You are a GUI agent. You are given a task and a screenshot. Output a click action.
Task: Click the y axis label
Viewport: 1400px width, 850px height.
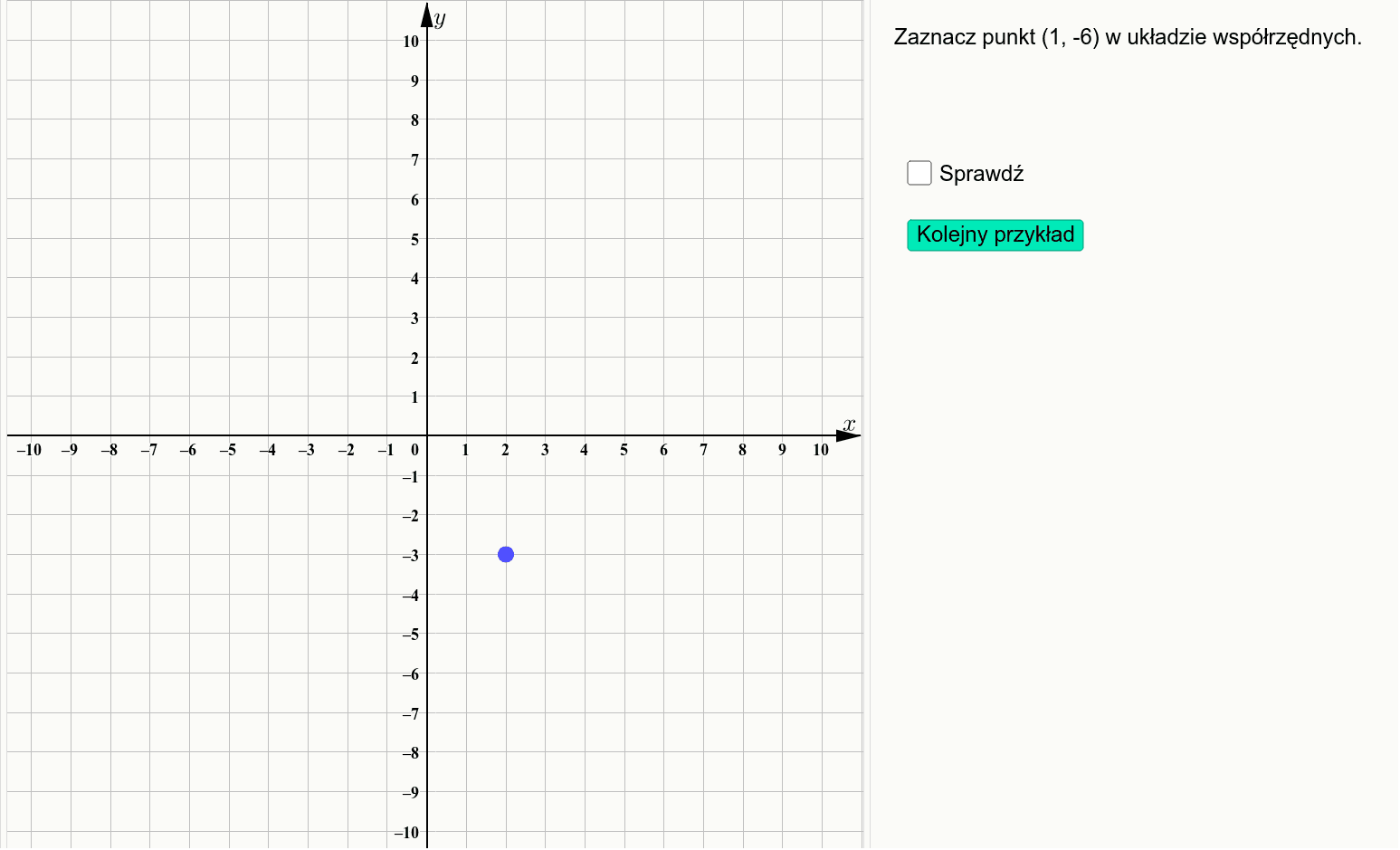click(440, 18)
